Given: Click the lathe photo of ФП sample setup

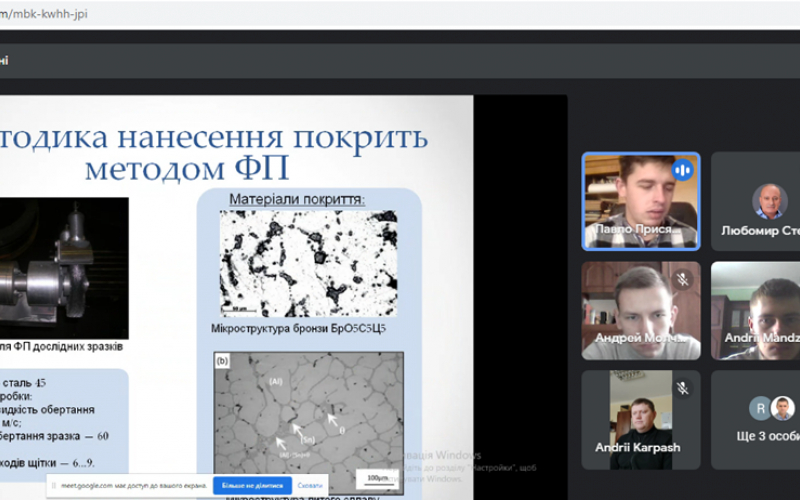Looking at the screenshot, I should [x=64, y=268].
